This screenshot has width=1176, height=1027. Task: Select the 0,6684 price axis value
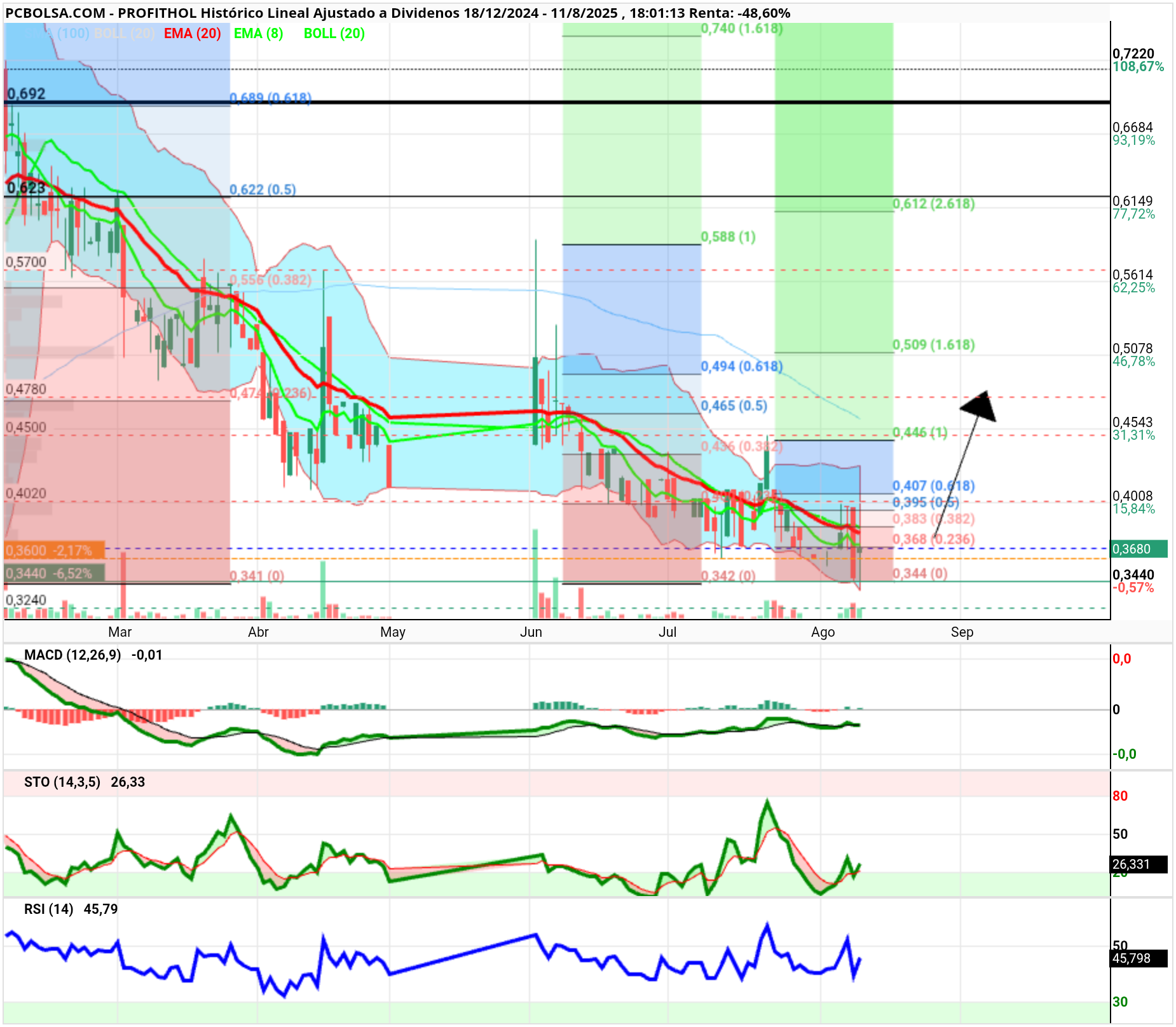coord(1133,127)
